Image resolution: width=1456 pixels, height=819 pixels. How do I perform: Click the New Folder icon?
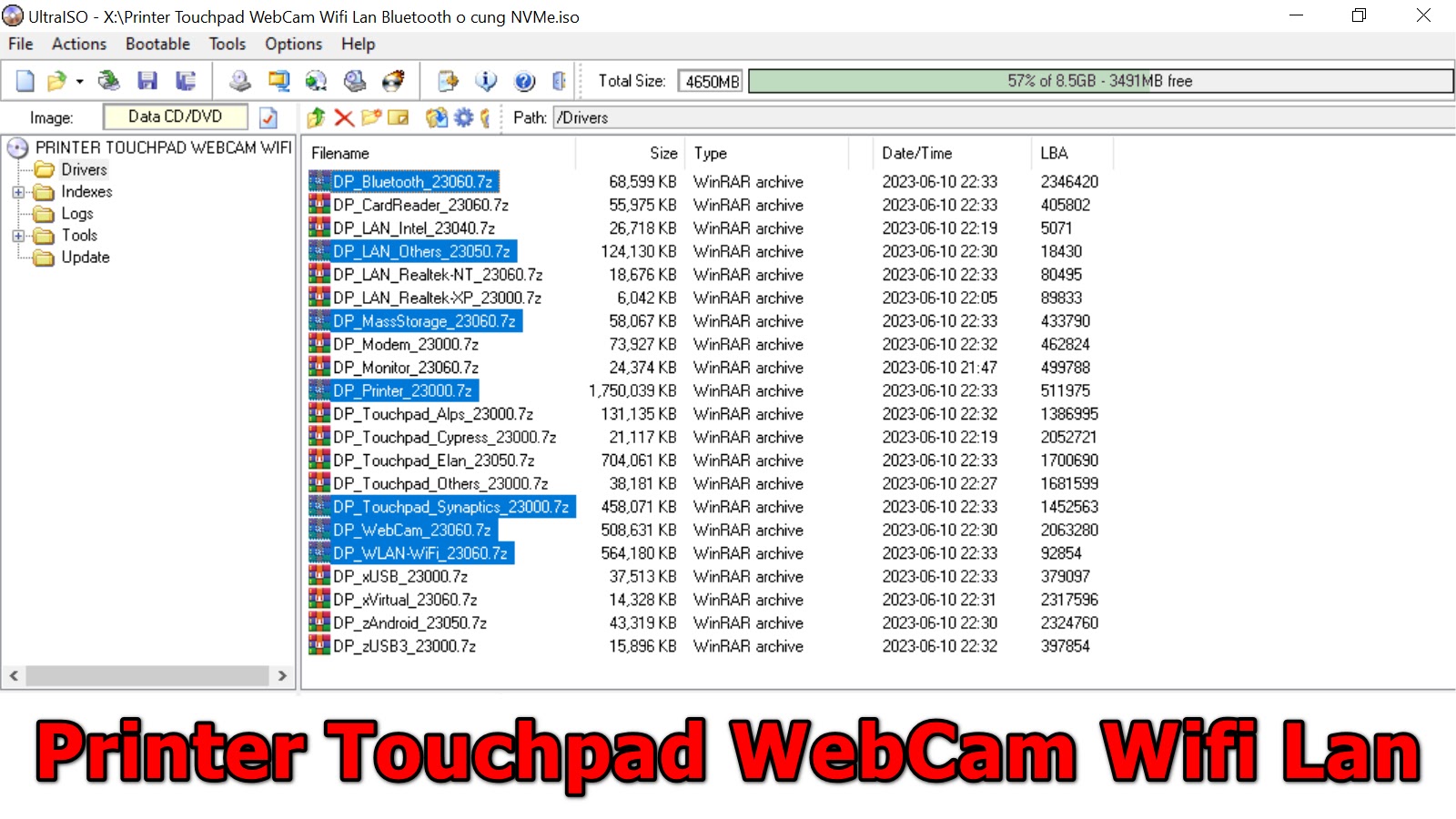coord(371,117)
